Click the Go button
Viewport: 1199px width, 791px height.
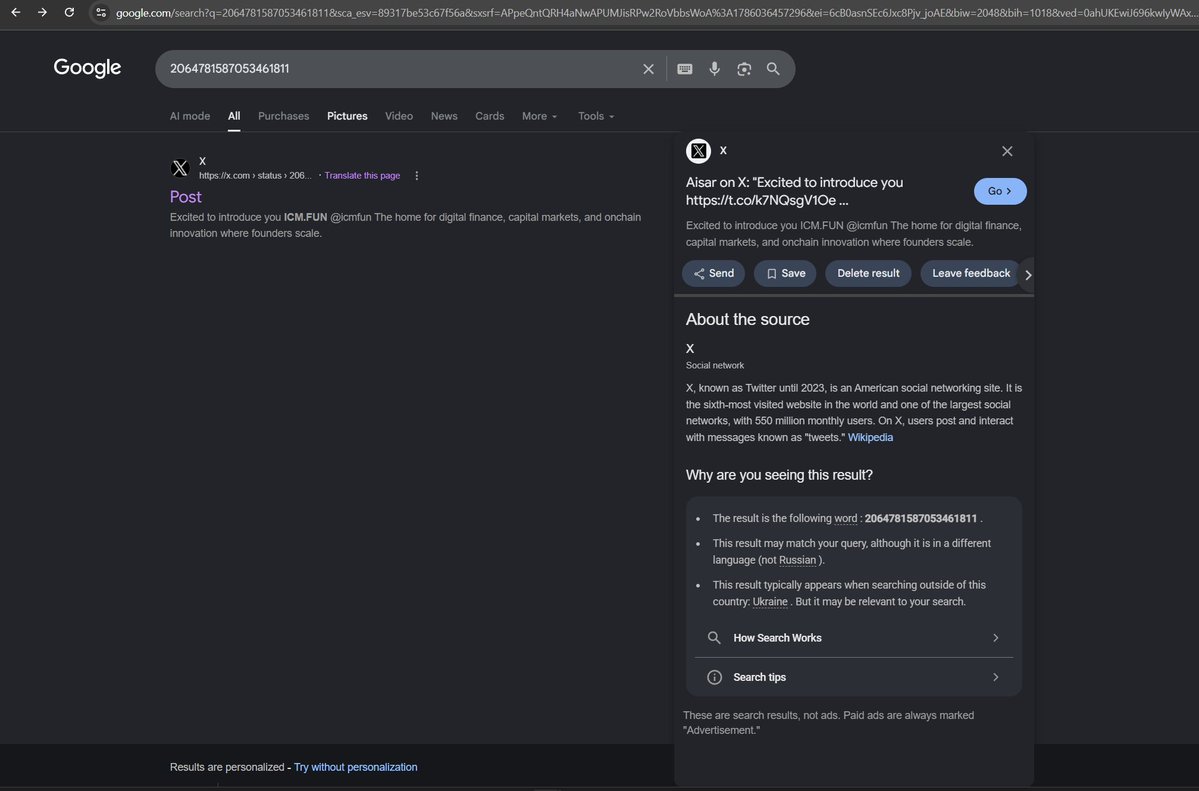1000,191
